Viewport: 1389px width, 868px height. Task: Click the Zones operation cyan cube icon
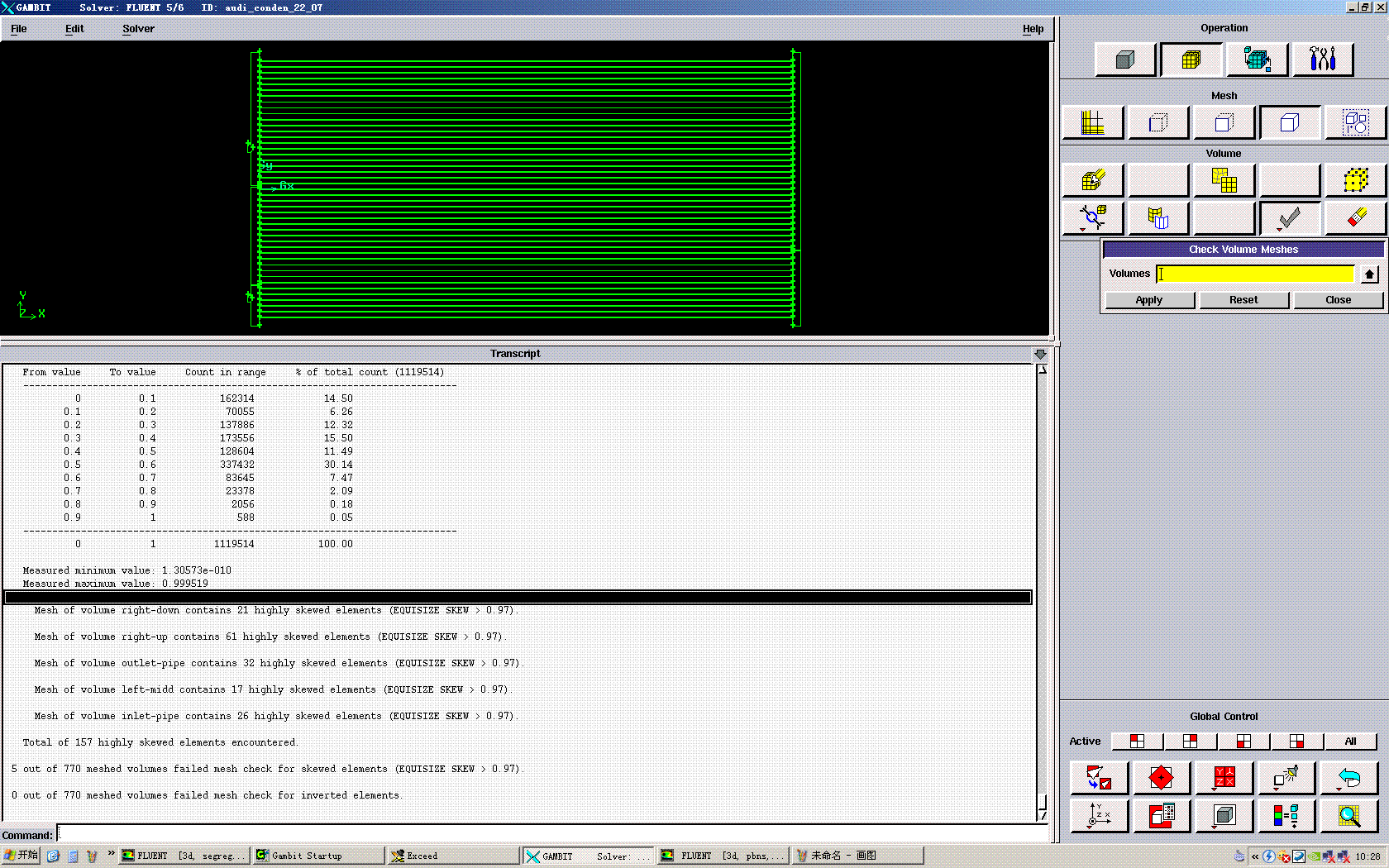coord(1257,60)
